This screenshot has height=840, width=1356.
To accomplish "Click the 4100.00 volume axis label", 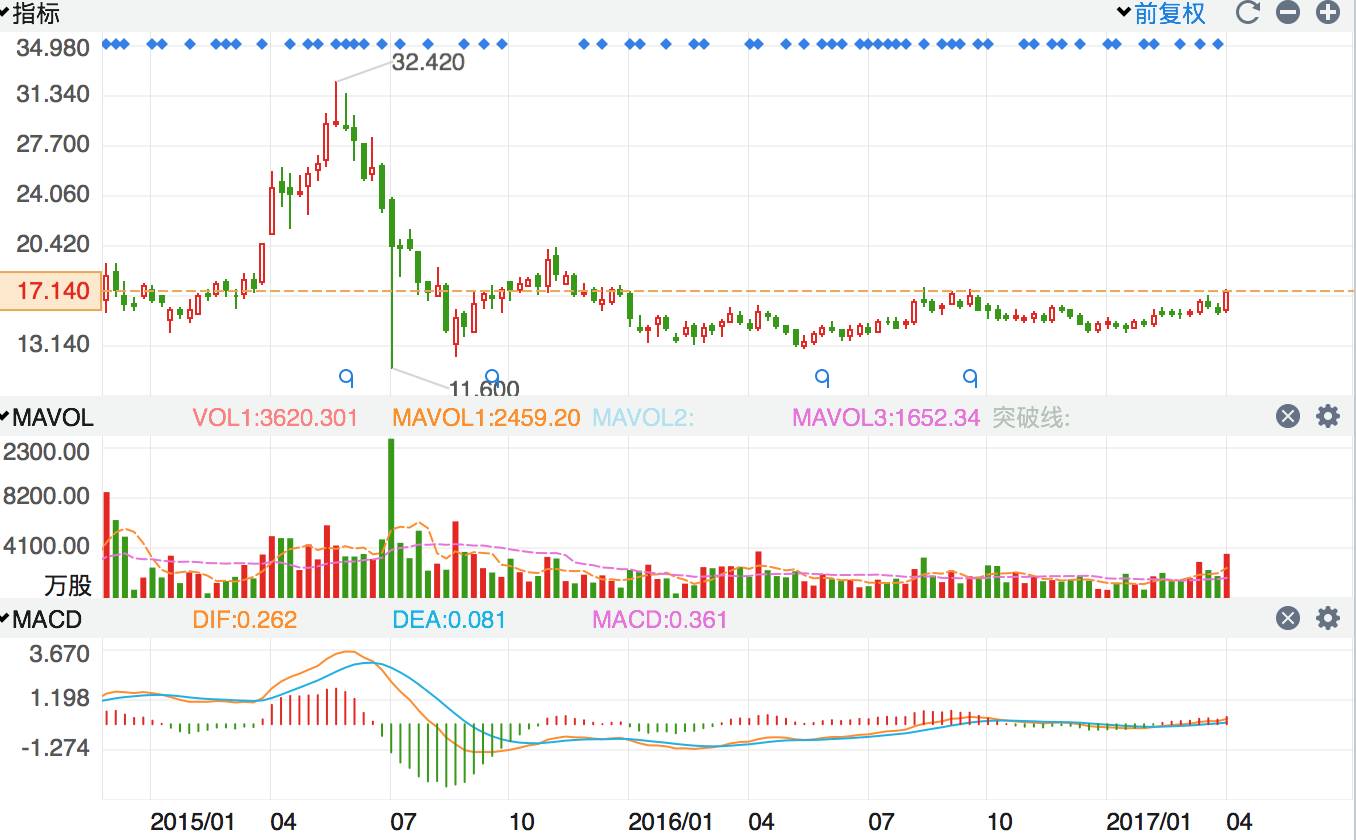I will coord(47,546).
